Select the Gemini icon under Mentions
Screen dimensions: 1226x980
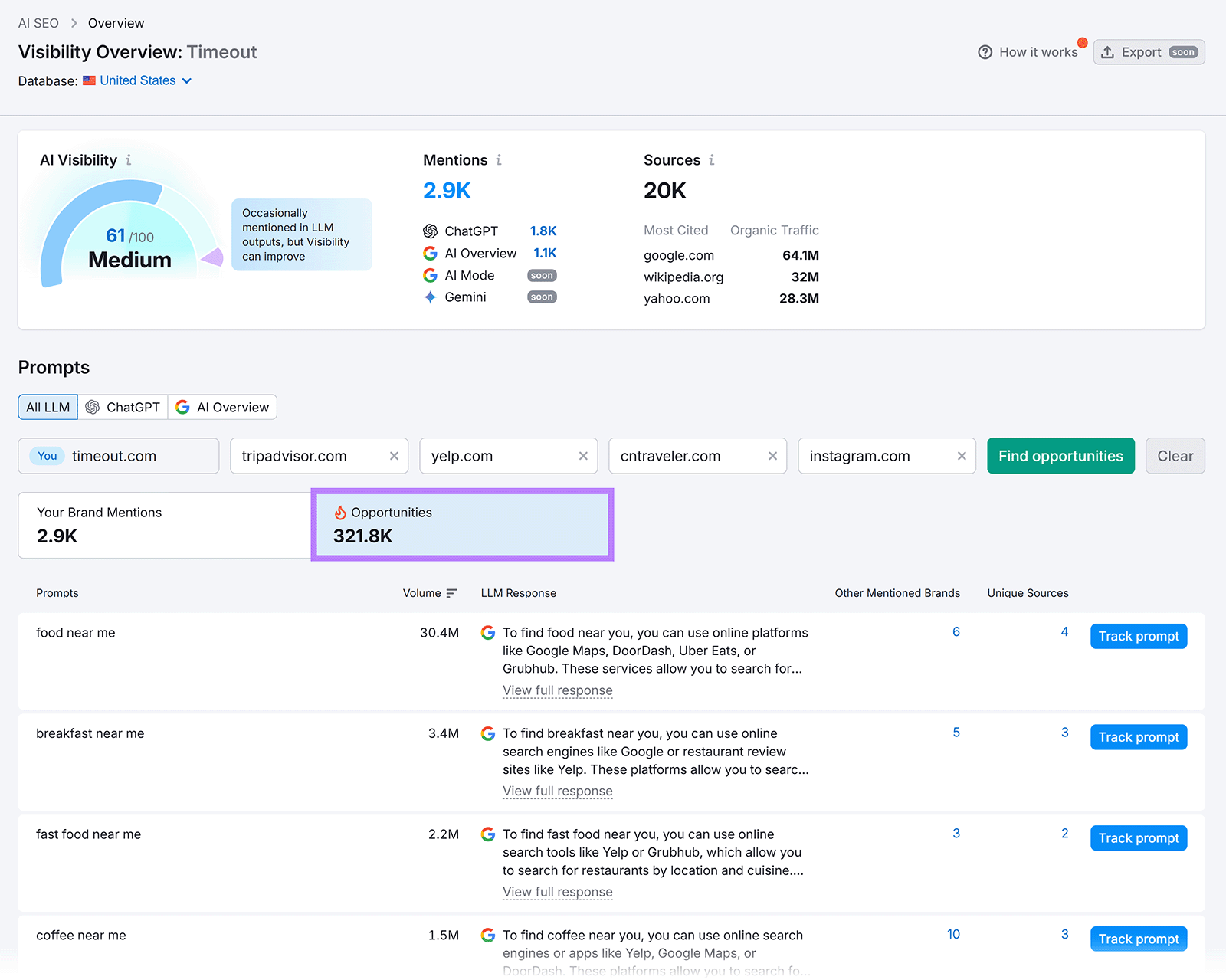pyautogui.click(x=431, y=297)
